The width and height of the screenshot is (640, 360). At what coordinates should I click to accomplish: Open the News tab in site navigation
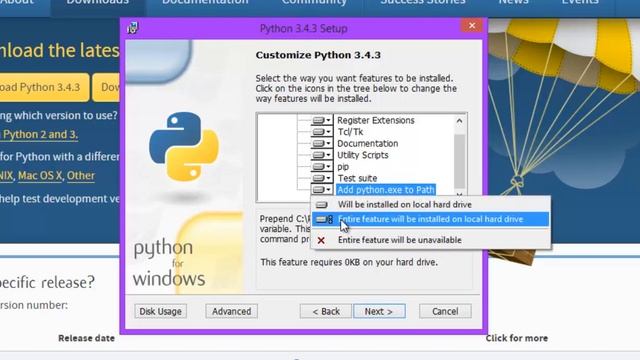[513, 4]
